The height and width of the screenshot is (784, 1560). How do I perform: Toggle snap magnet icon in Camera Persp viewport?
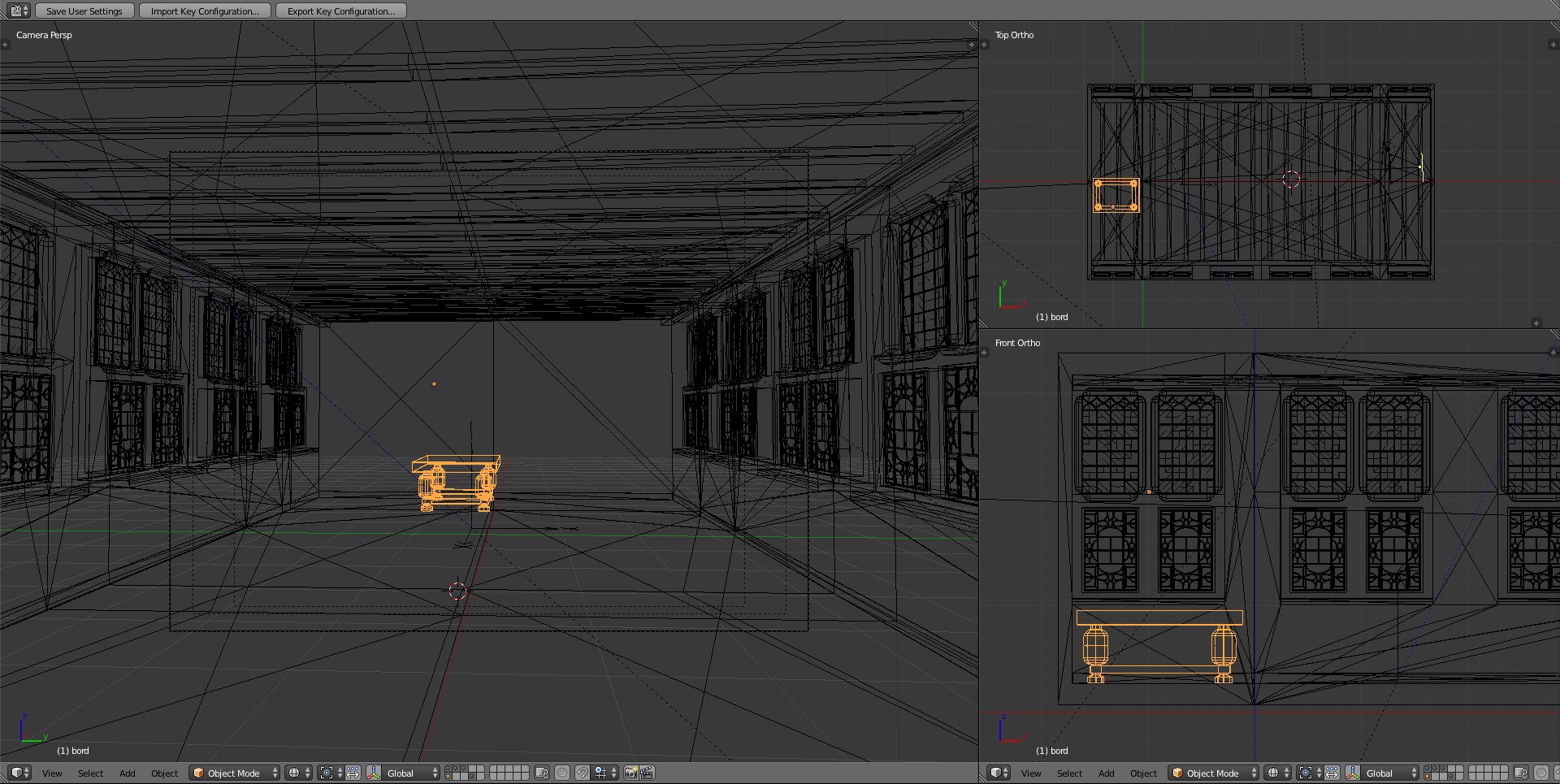click(583, 773)
